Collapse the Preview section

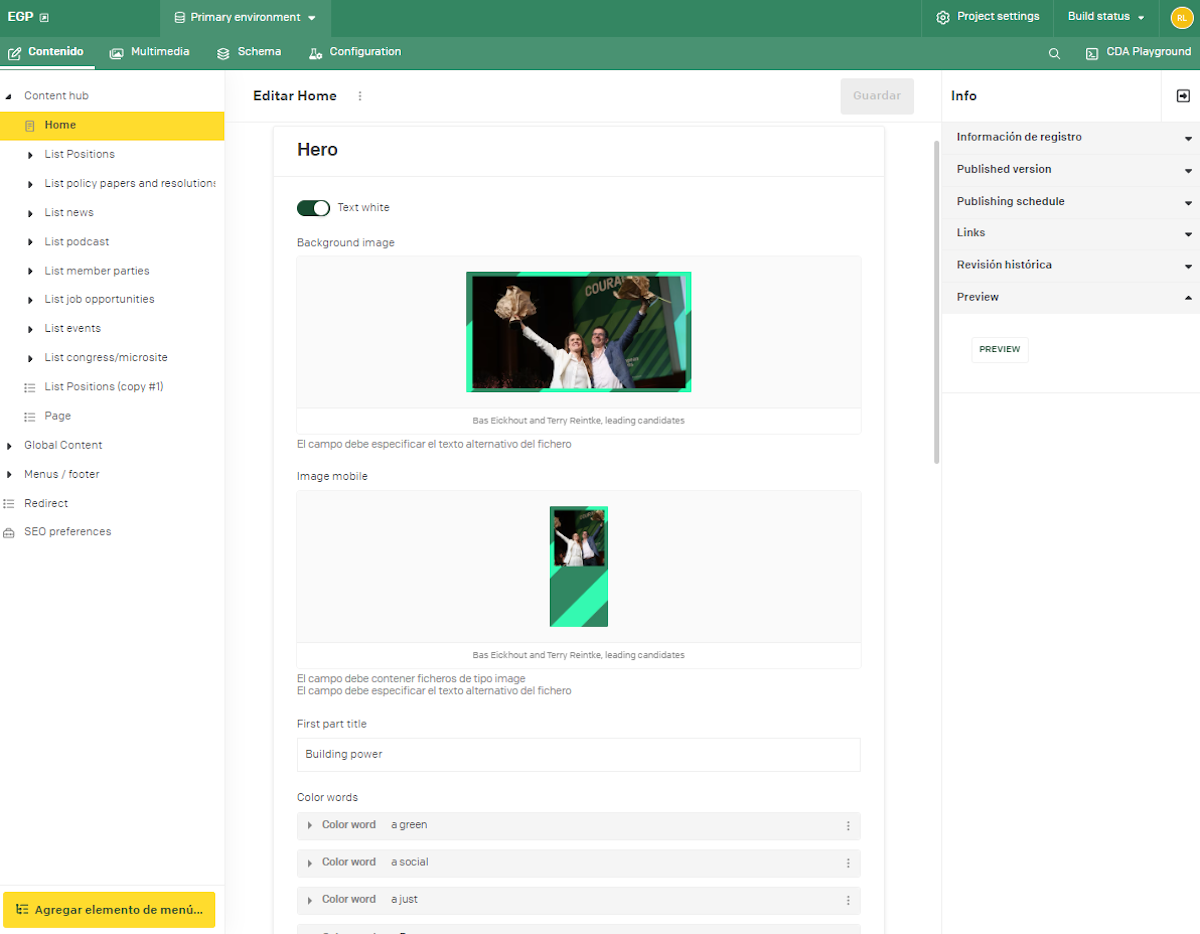tap(1070, 298)
